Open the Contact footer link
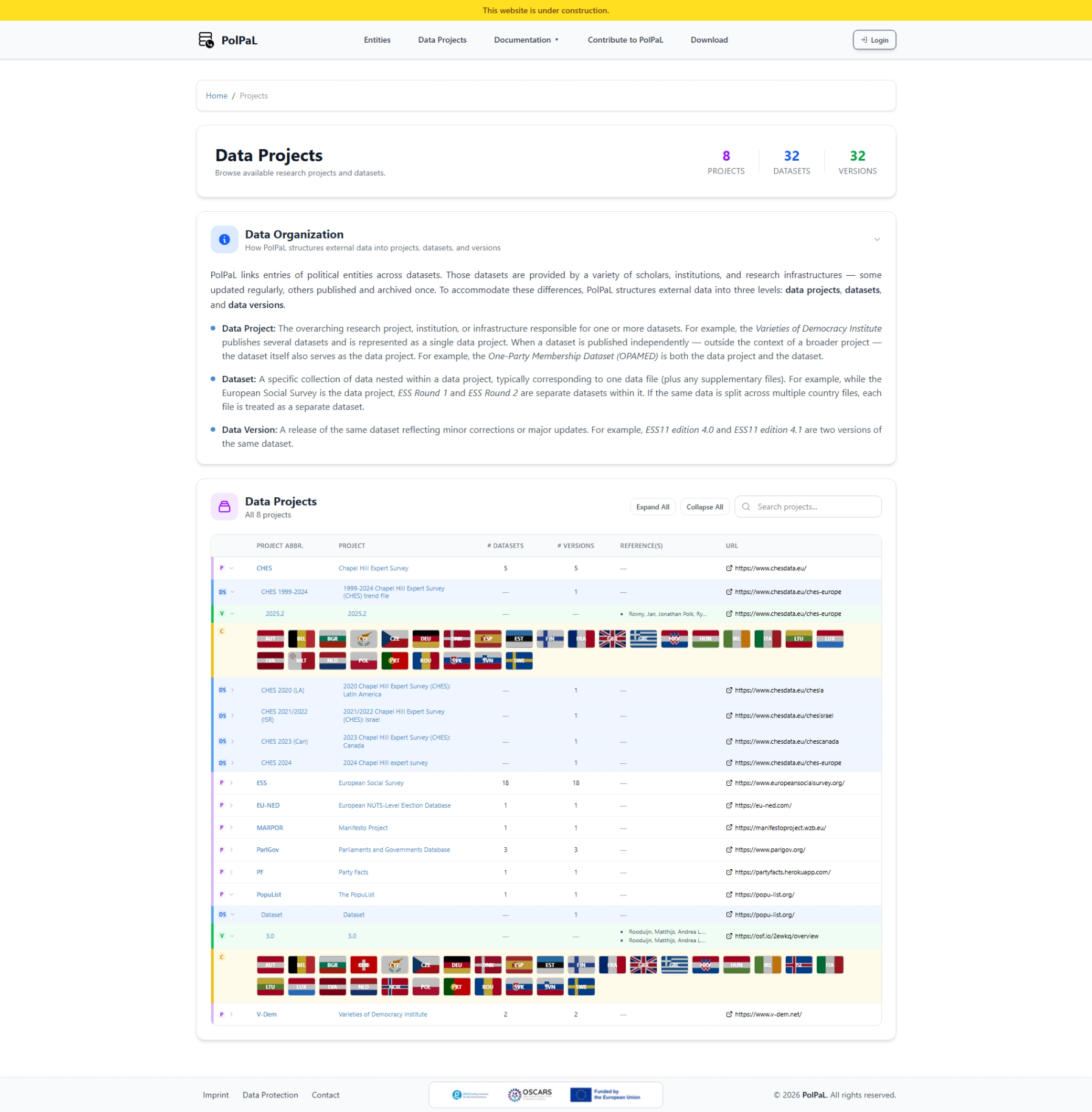Screen dimensions: 1092x1112 [x=325, y=1095]
